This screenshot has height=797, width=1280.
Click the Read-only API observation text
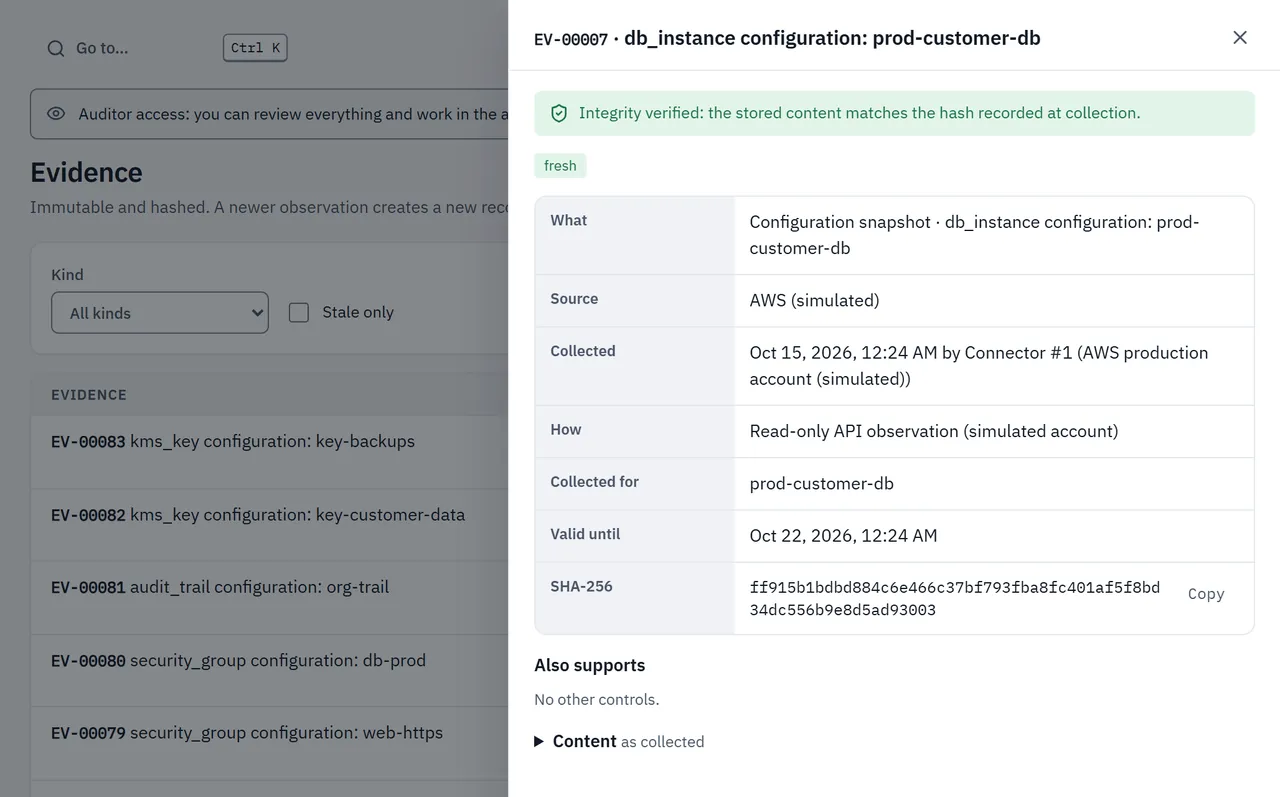coord(934,431)
